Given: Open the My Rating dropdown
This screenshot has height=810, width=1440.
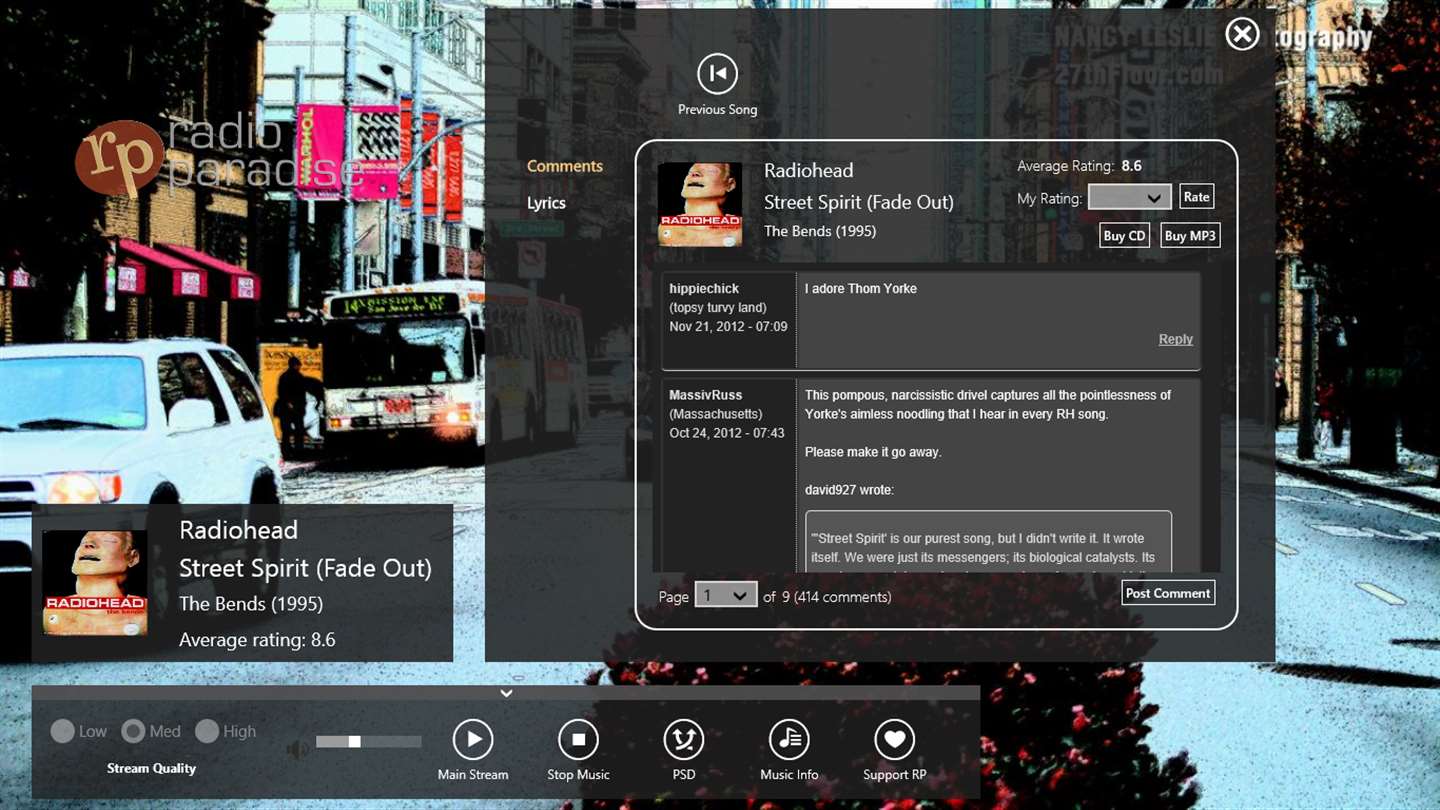Looking at the screenshot, I should tap(1130, 197).
